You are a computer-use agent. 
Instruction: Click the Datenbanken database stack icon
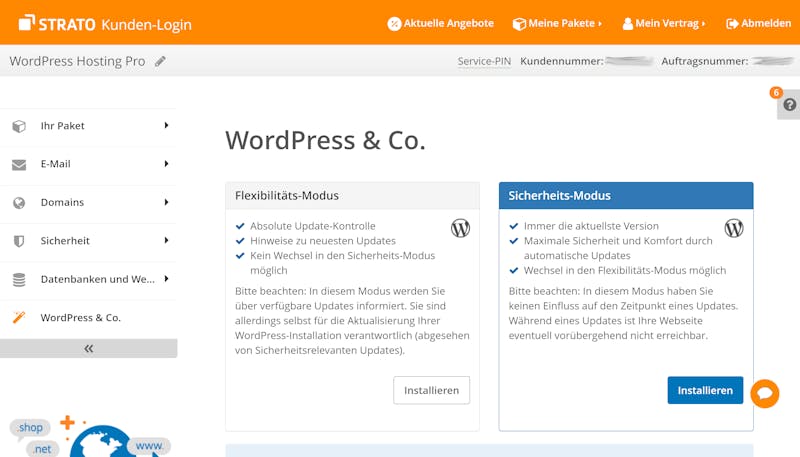[19, 280]
